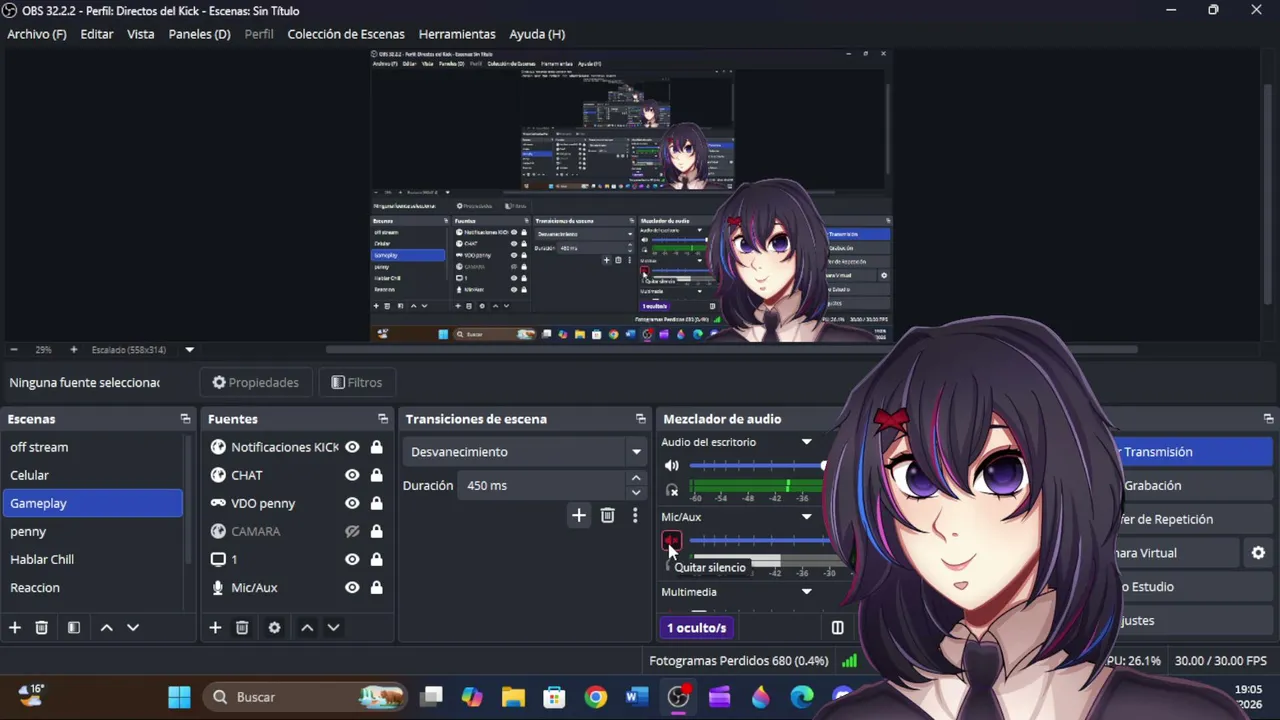Screen dimensions: 1280x720
Task: Increase transition duration with up arrow
Action: coord(635,479)
